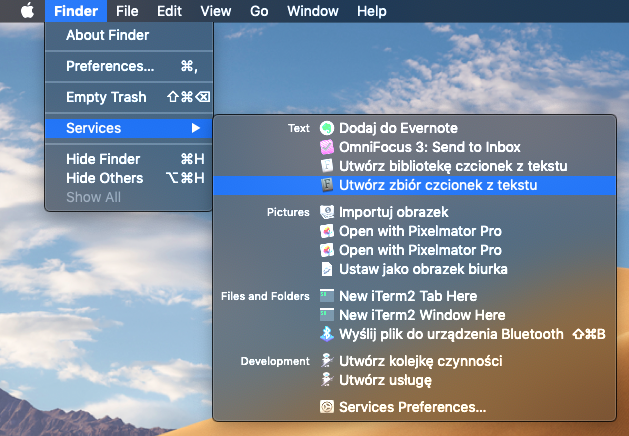Choose New iTerm2 Tab Here
This screenshot has height=436, width=629.
[414, 296]
